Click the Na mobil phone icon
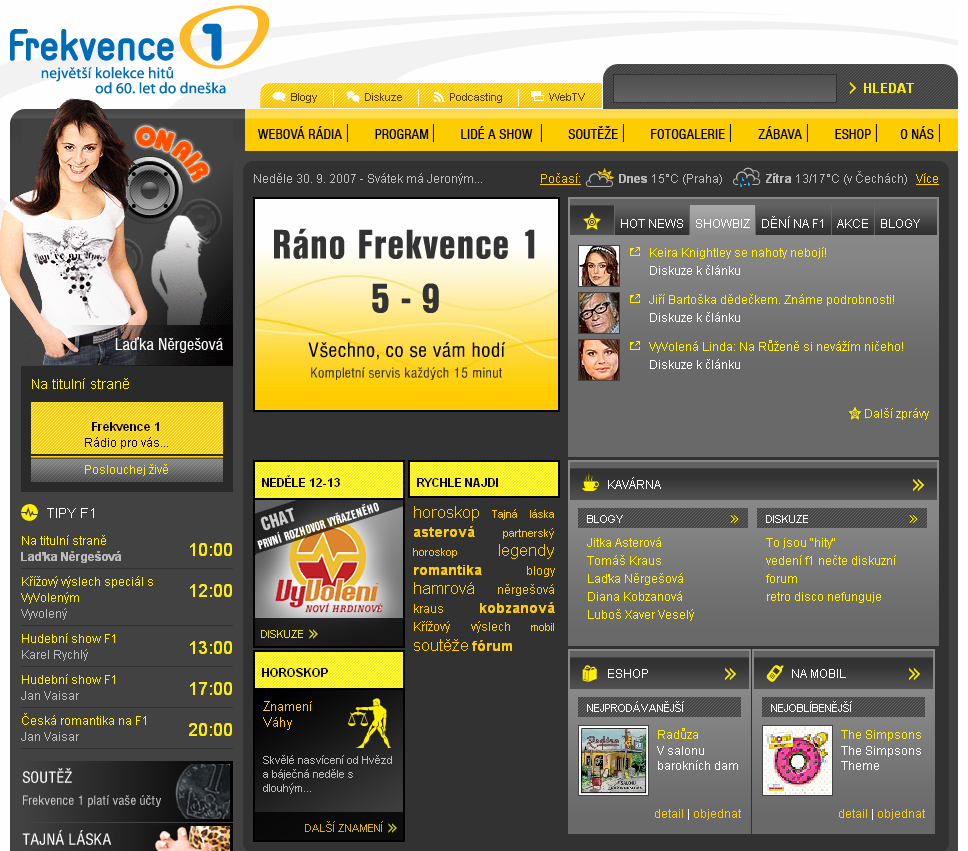The image size is (968, 851). click(774, 674)
